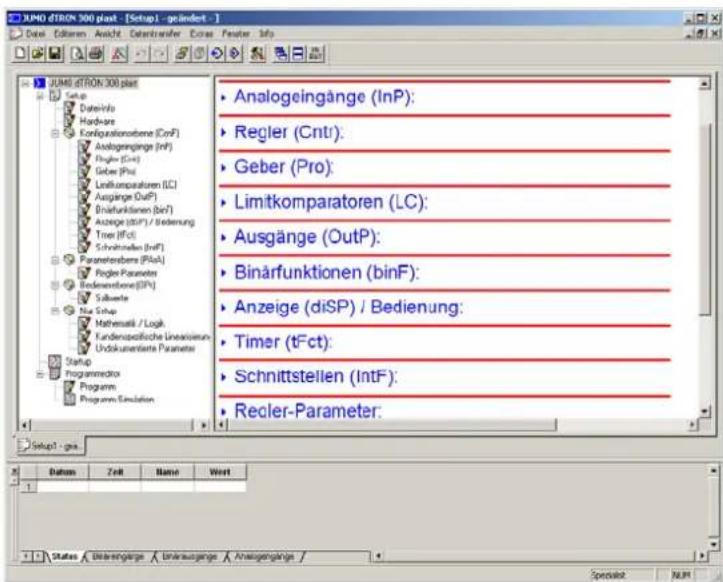Viewport: 723px width, 582px height.
Task: Collapse the Setup tree node
Action: click(x=41, y=96)
